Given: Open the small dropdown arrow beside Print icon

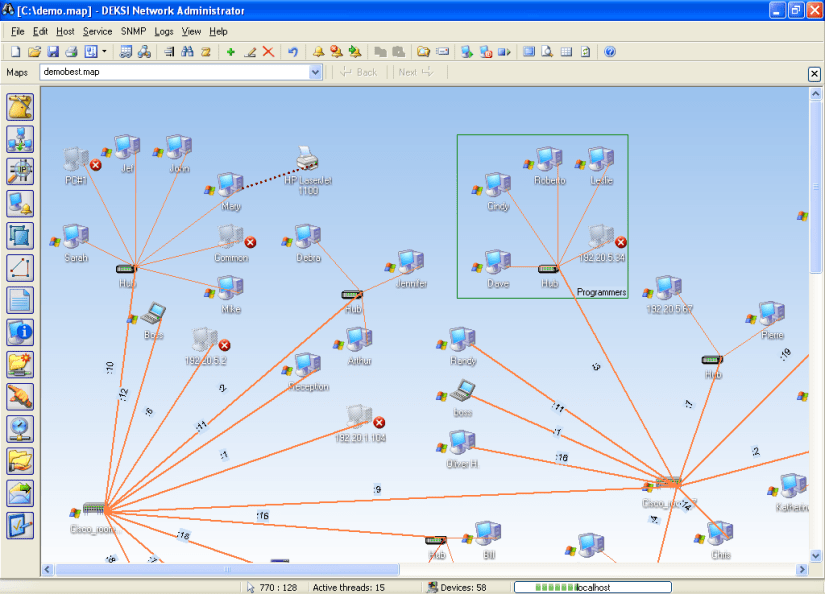Looking at the screenshot, I should pyautogui.click(x=104, y=51).
